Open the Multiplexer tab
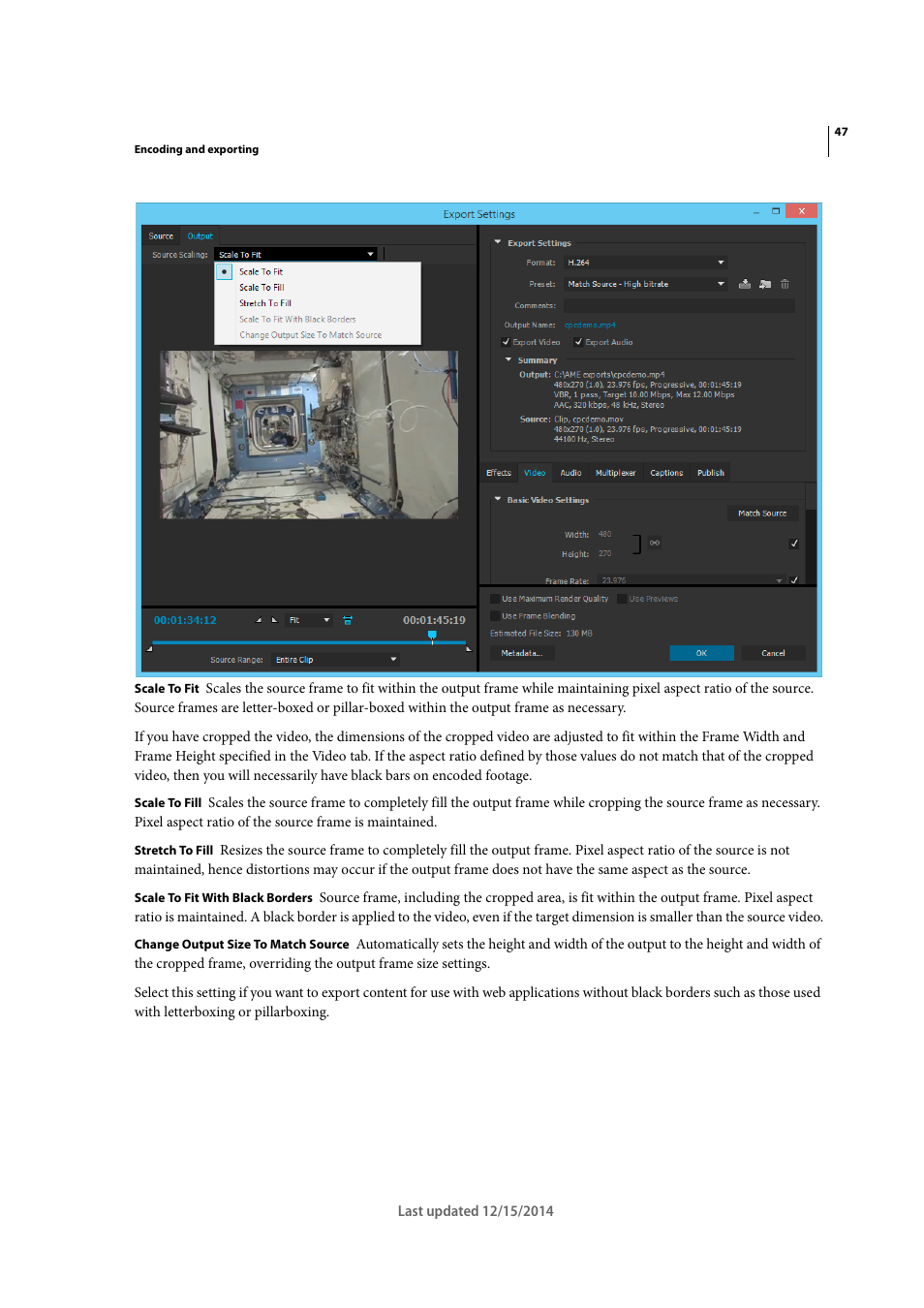Screen dimensions: 924x1308 [x=615, y=473]
